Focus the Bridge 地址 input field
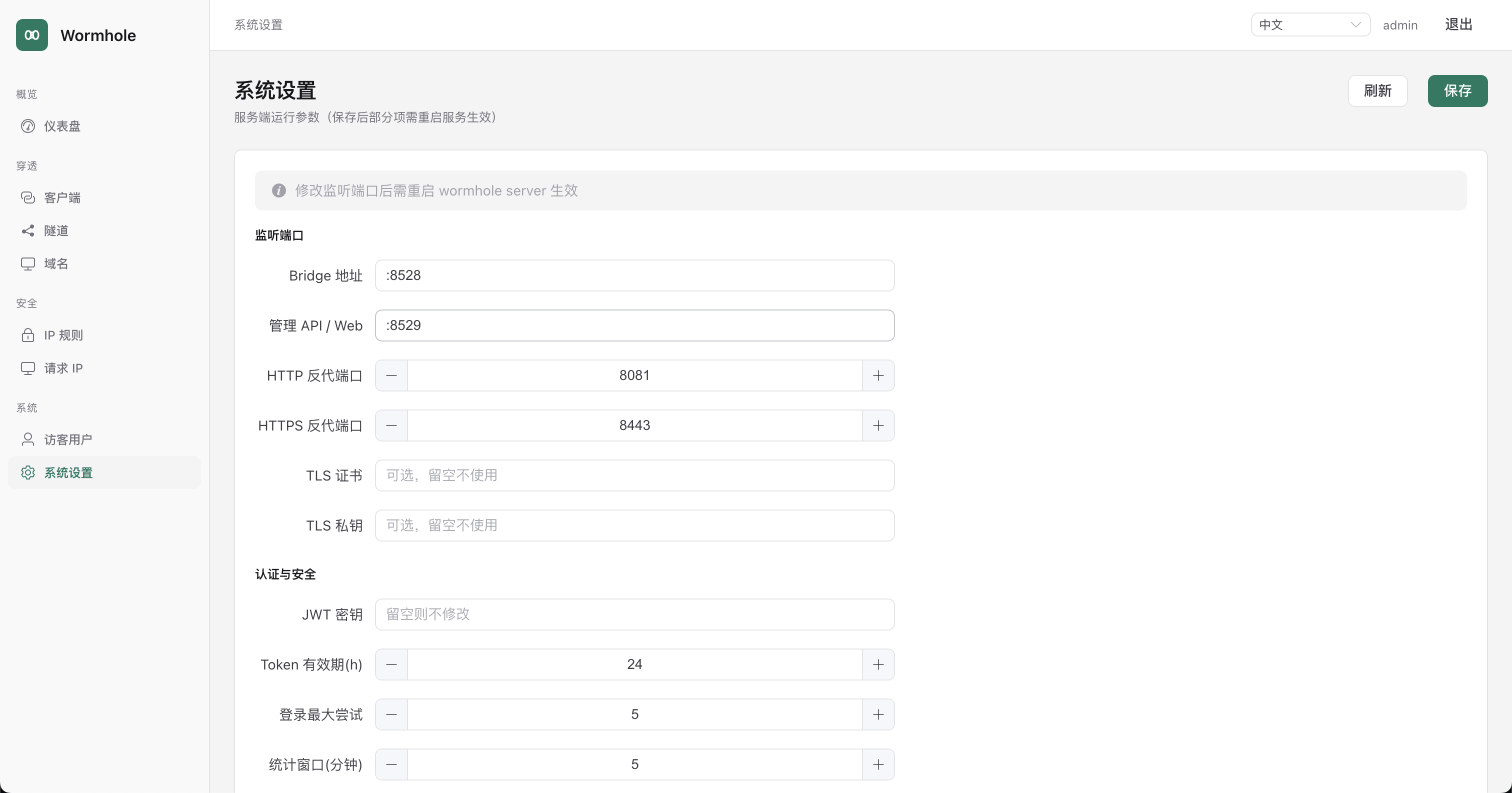This screenshot has width=1512, height=793. [x=634, y=275]
